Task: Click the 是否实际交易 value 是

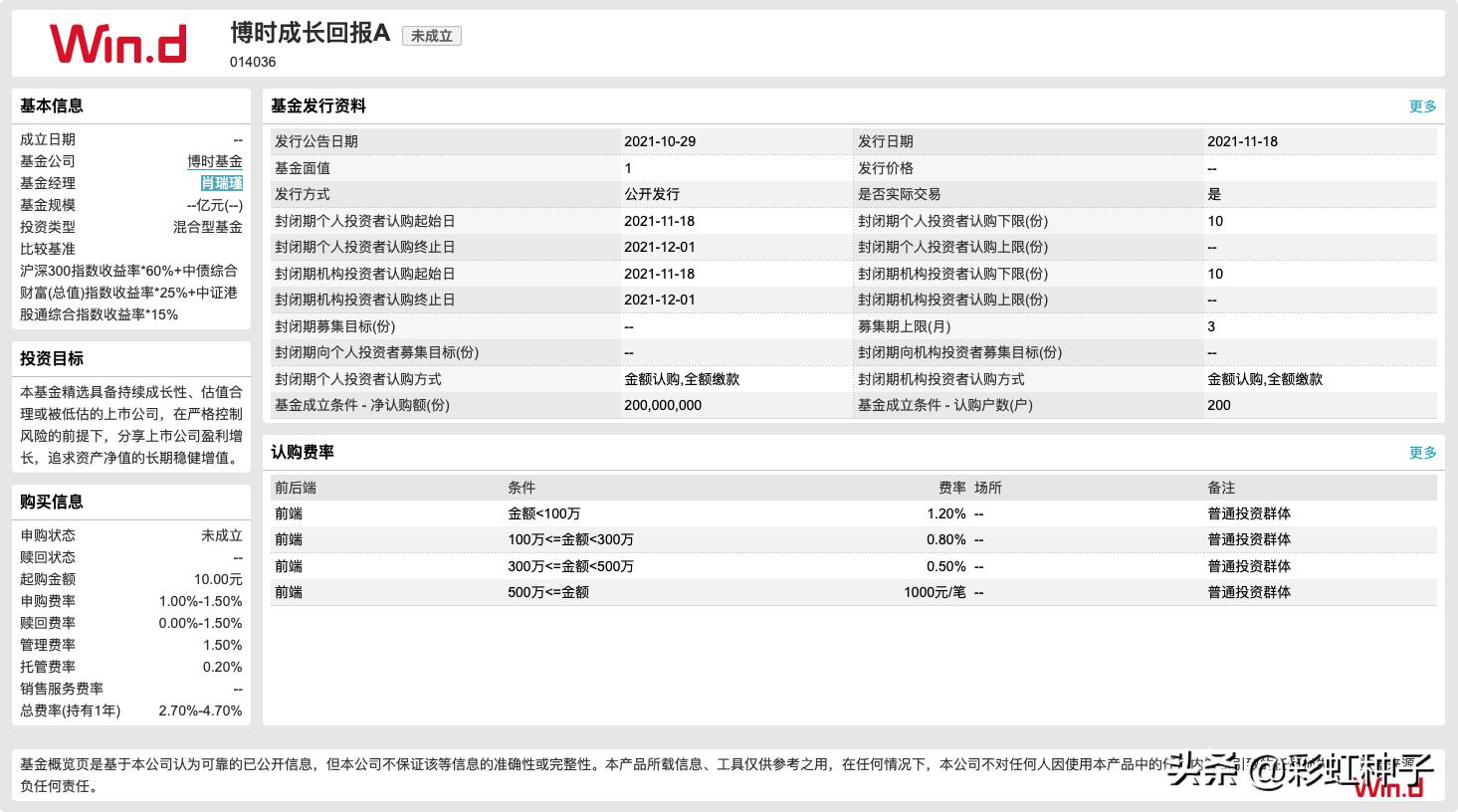Action: [x=1212, y=194]
